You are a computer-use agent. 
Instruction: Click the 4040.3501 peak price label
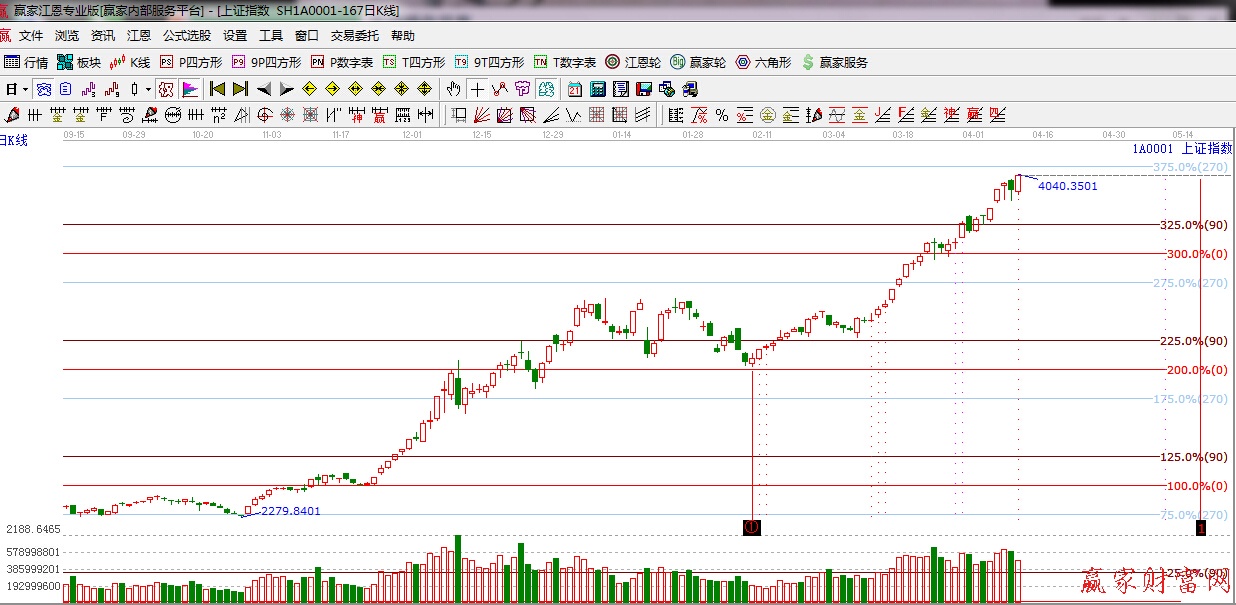coord(1067,186)
